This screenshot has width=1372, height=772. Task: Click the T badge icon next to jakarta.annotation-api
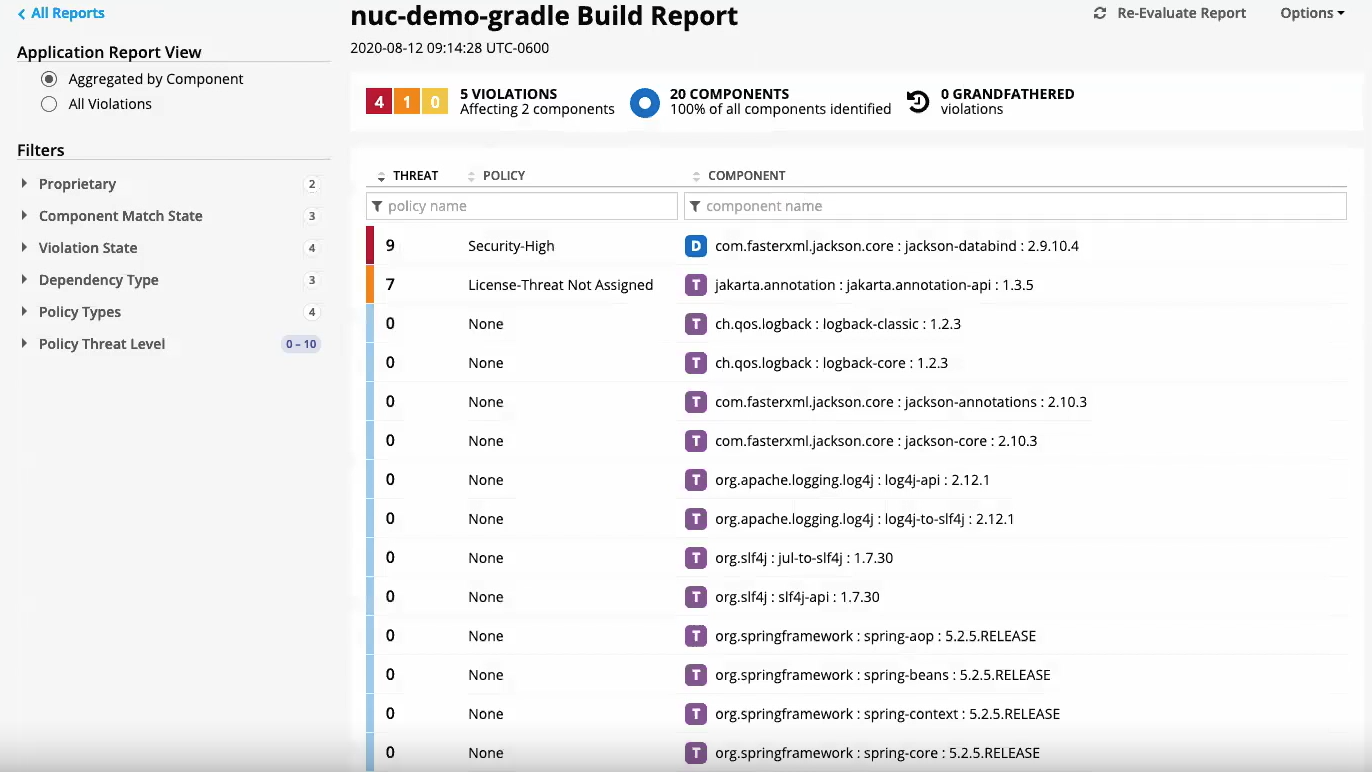click(x=695, y=285)
